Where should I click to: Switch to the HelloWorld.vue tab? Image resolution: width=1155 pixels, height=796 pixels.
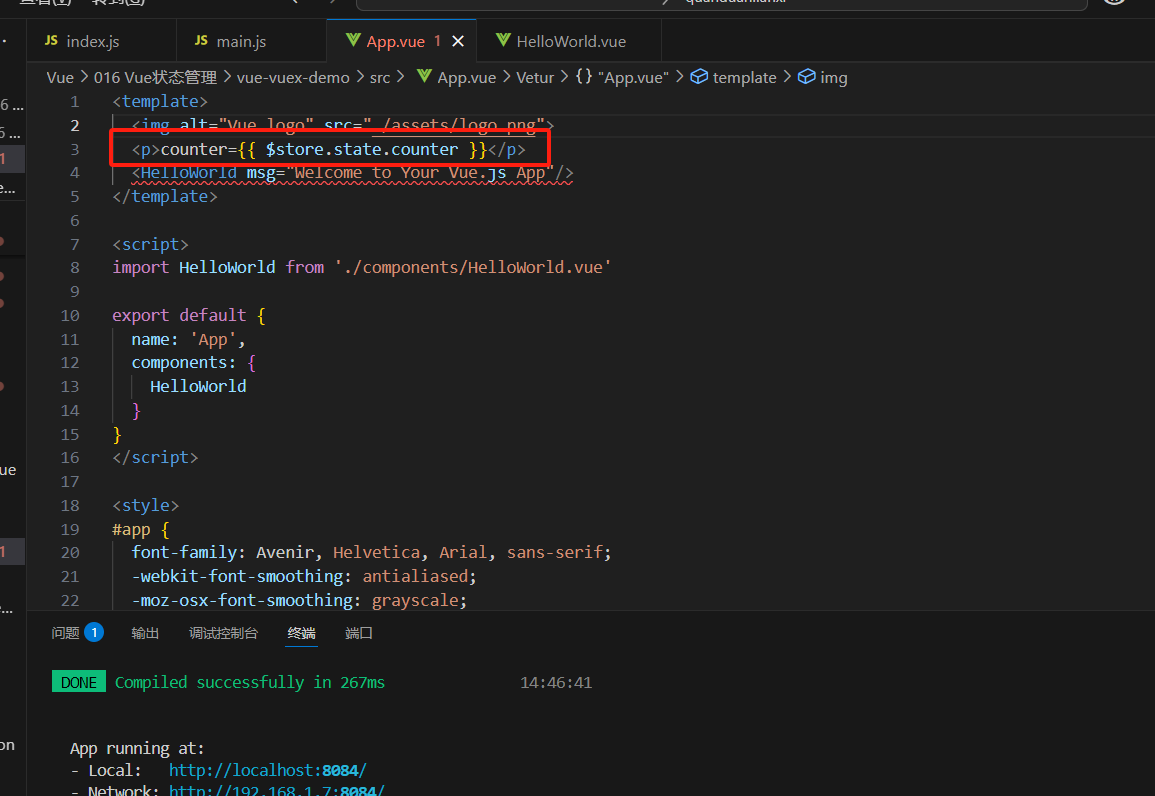click(569, 41)
